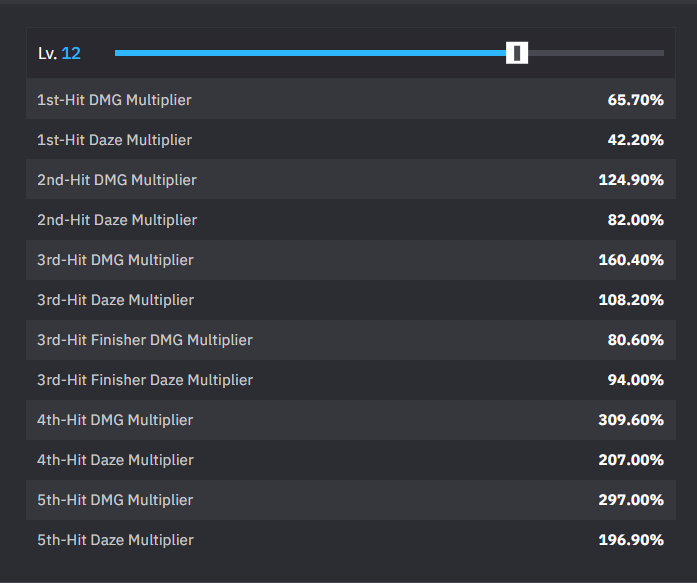Image resolution: width=697 pixels, height=583 pixels.
Task: Select the 5th-Hit Daze Multiplier row
Action: [x=351, y=539]
